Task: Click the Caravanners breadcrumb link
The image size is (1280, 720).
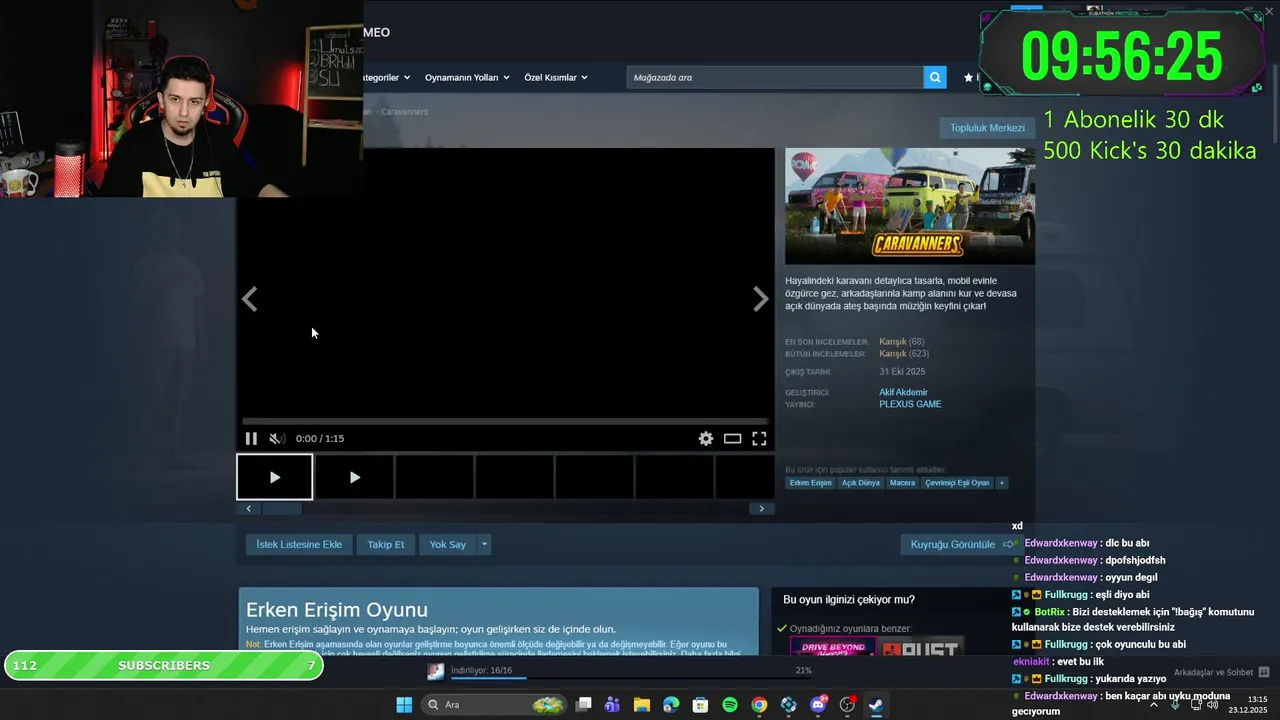Action: 404,111
